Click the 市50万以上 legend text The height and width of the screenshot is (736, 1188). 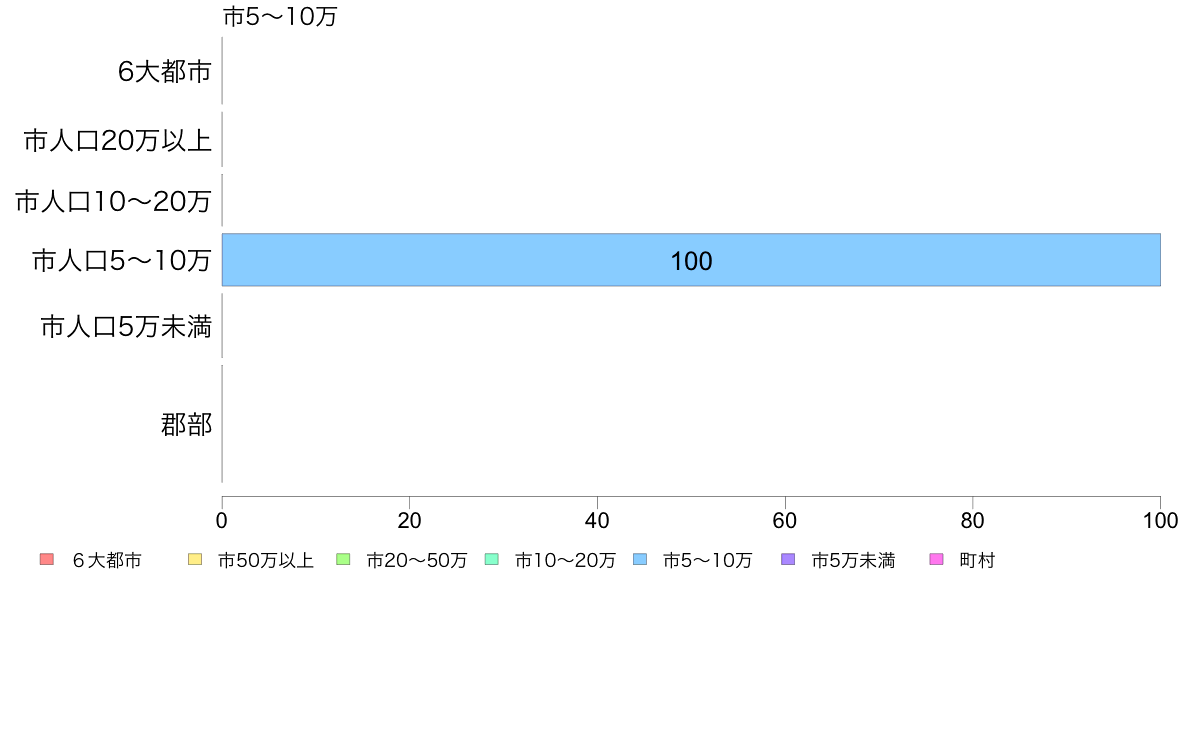pyautogui.click(x=266, y=560)
